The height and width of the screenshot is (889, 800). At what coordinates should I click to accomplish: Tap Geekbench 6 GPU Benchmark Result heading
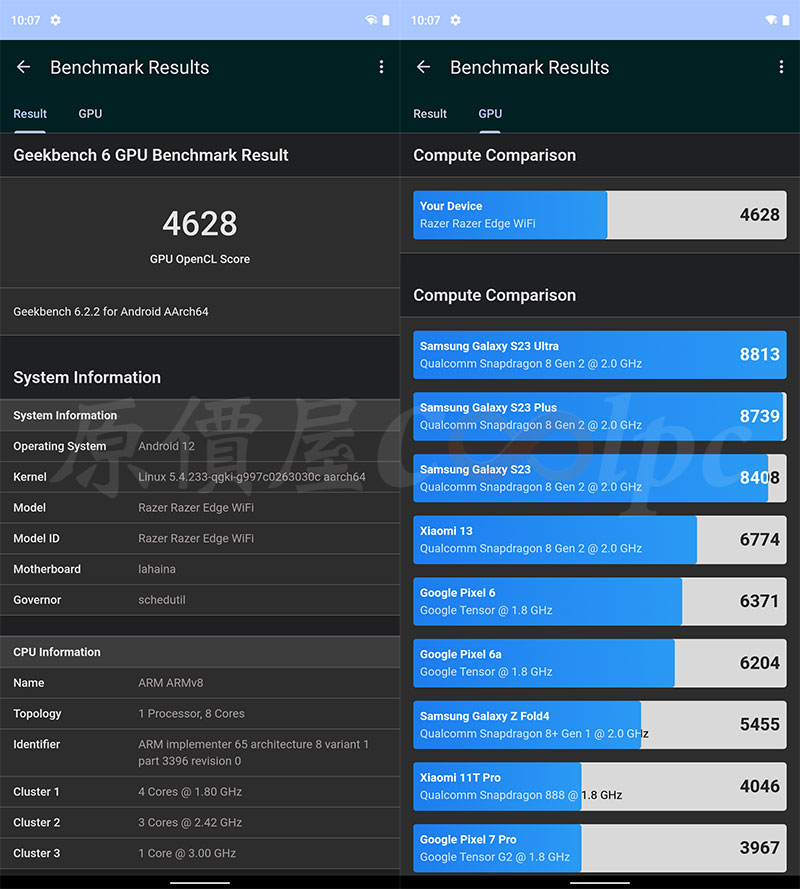point(151,155)
